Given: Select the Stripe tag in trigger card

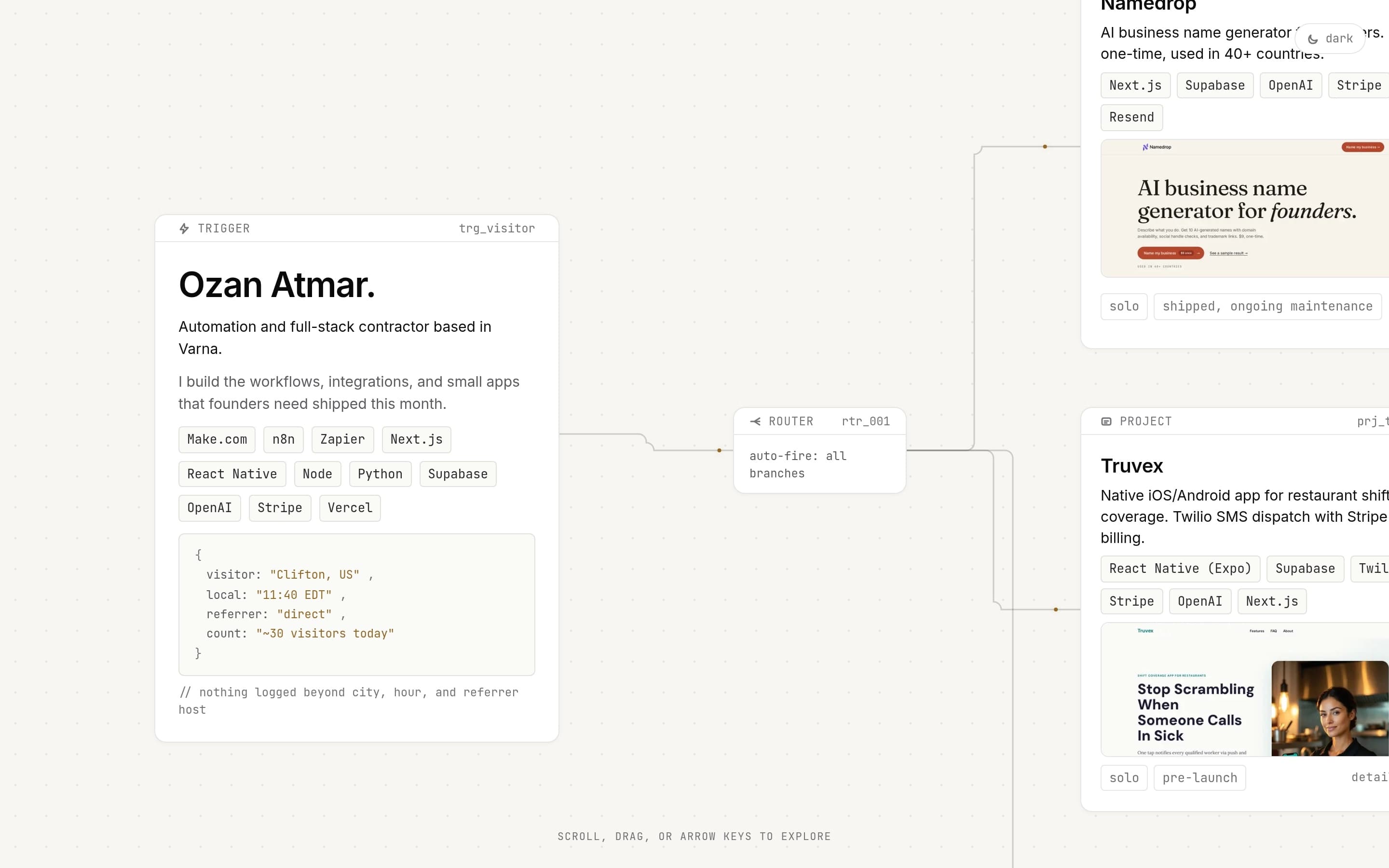Looking at the screenshot, I should tap(280, 508).
